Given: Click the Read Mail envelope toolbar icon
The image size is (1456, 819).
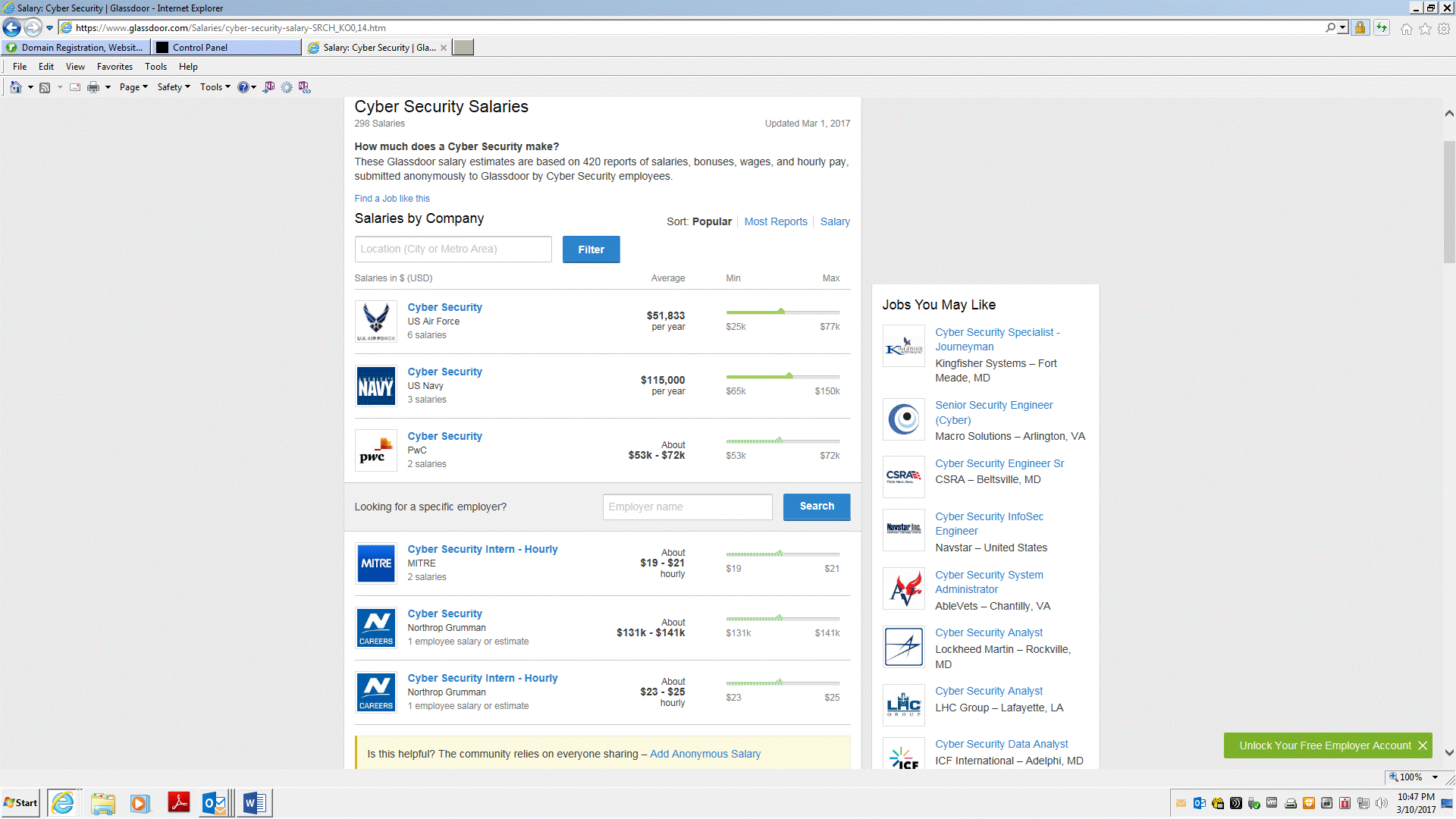Looking at the screenshot, I should (x=75, y=87).
